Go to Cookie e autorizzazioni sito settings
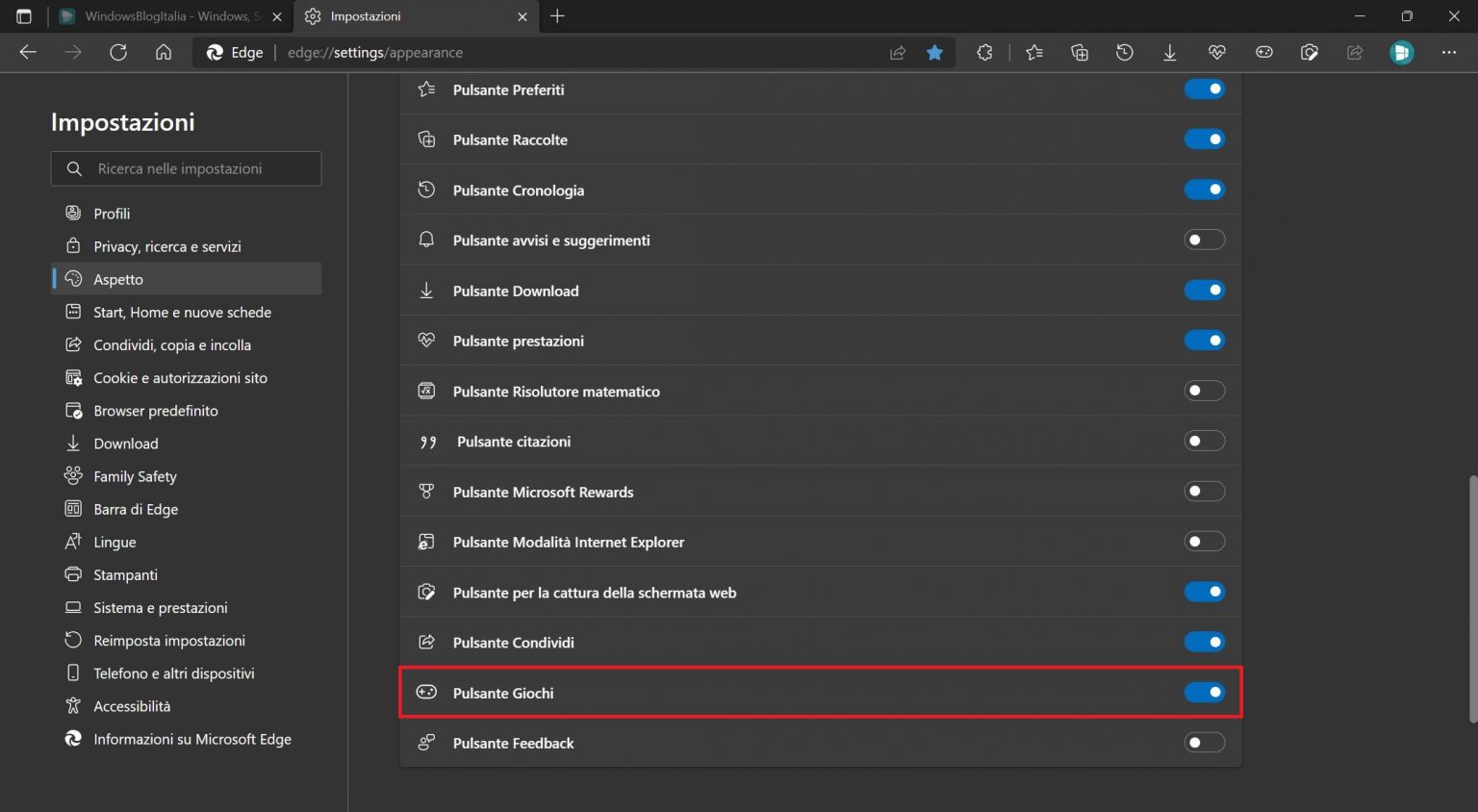1478x812 pixels. [180, 377]
